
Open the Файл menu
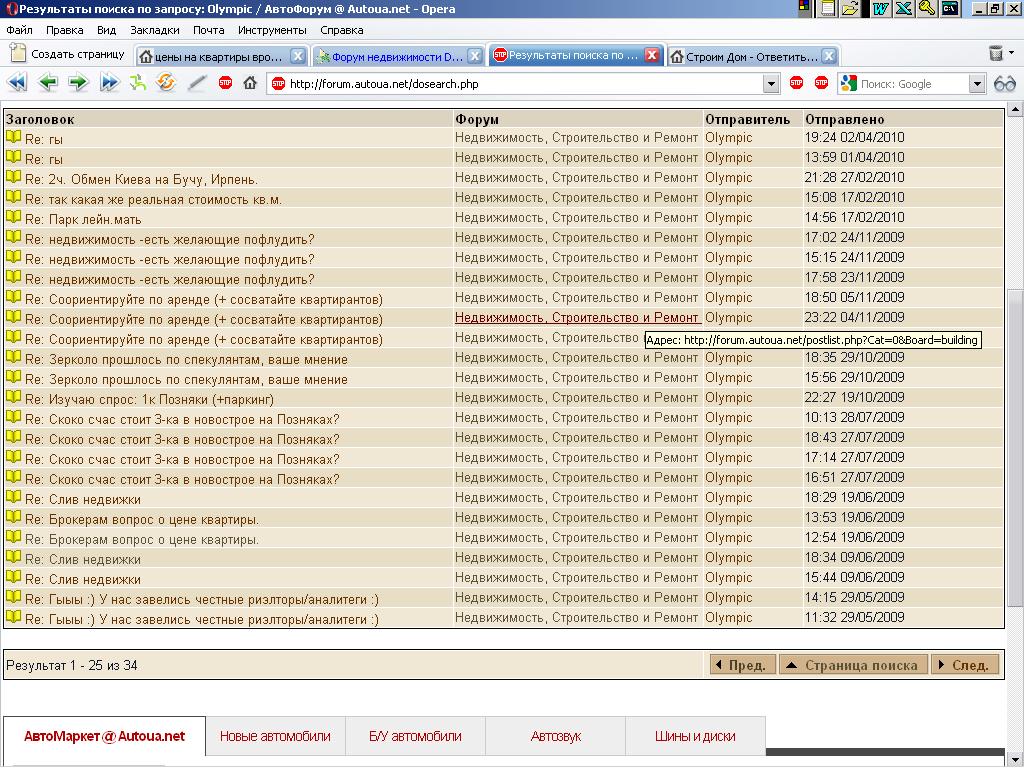coord(20,30)
